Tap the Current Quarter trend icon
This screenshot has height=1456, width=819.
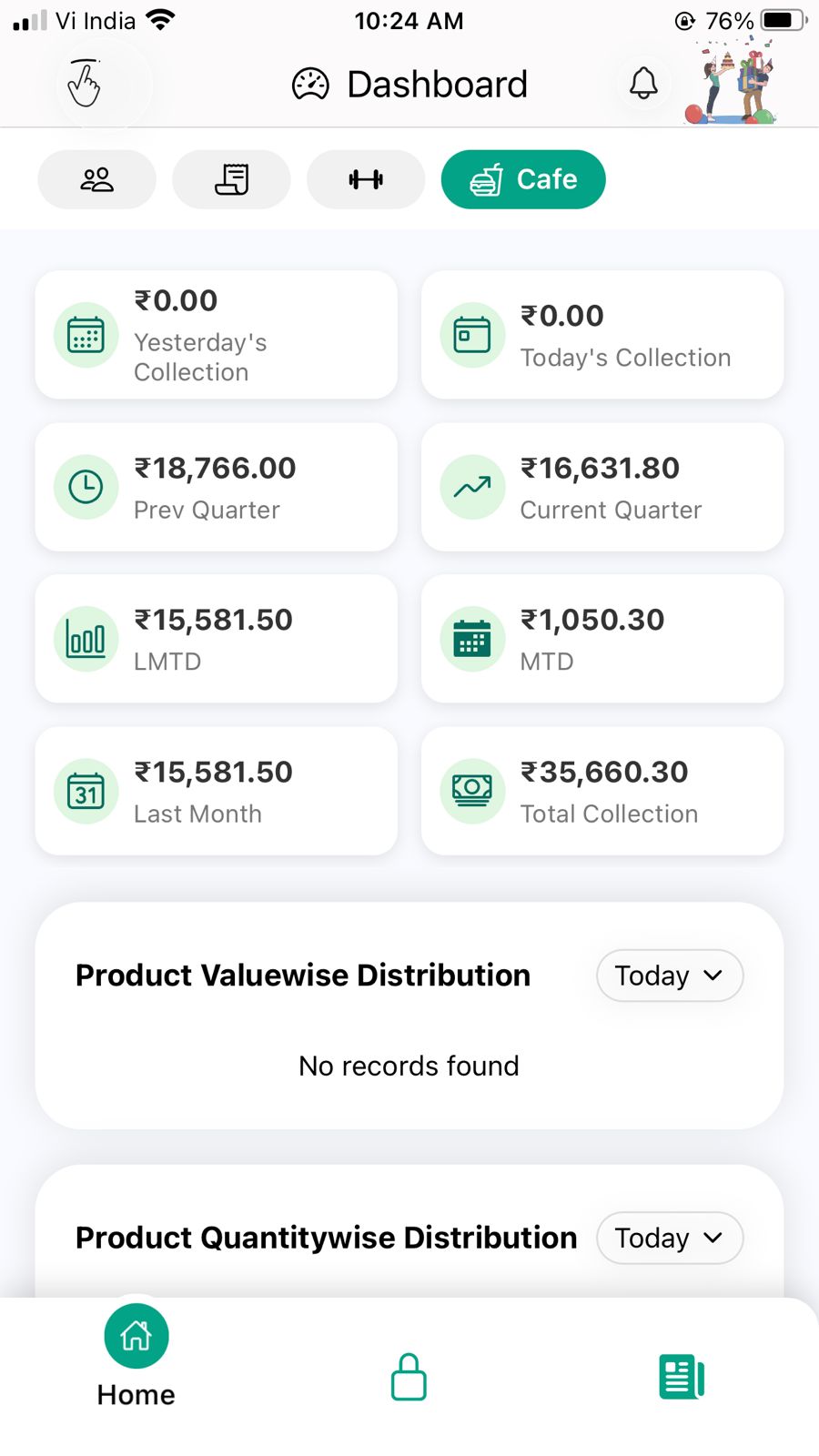(472, 487)
